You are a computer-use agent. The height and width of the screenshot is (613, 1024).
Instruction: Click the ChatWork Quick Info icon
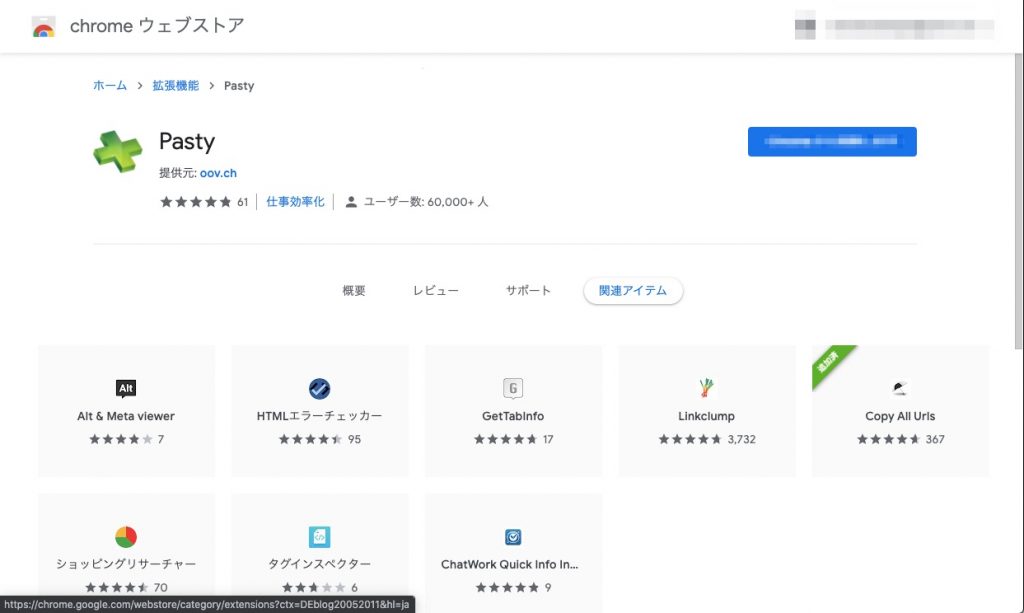click(513, 537)
